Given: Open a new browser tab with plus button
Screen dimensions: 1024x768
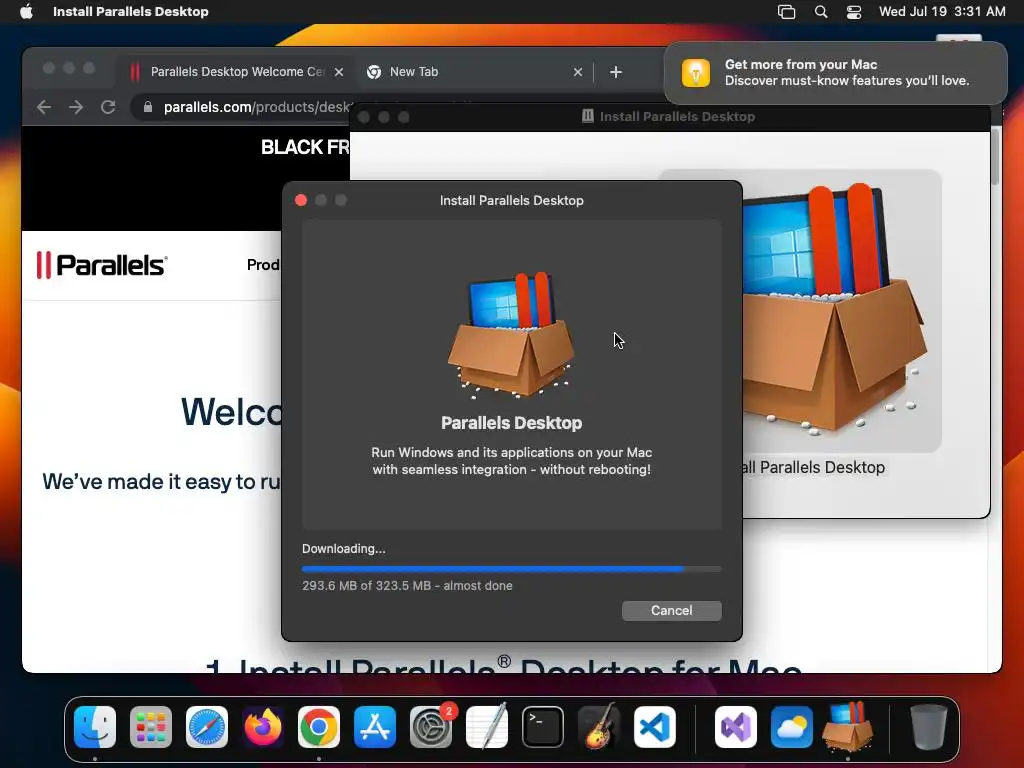Looking at the screenshot, I should point(616,72).
